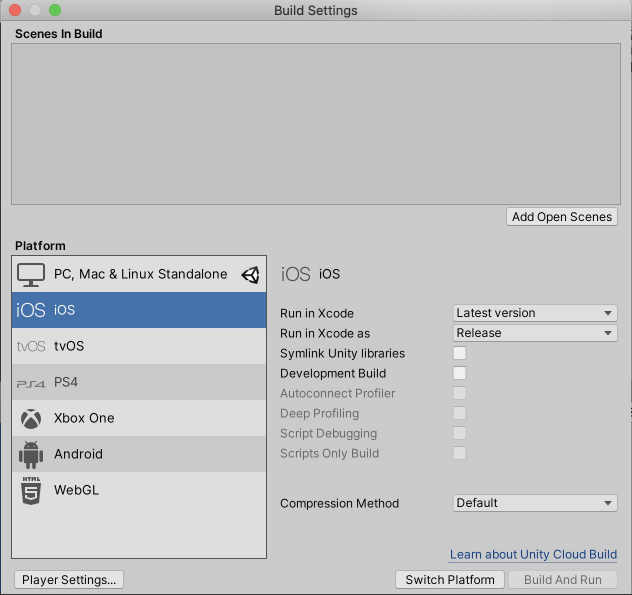Click the HTML5 WebGL icon
This screenshot has height=595, width=632.
pyautogui.click(x=31, y=490)
